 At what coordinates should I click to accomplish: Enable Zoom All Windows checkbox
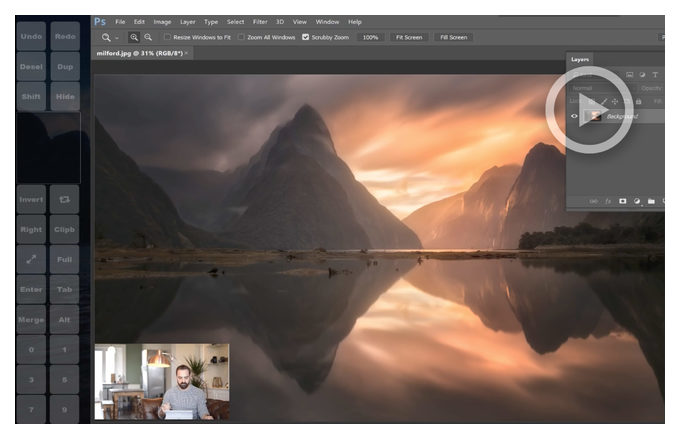click(241, 37)
